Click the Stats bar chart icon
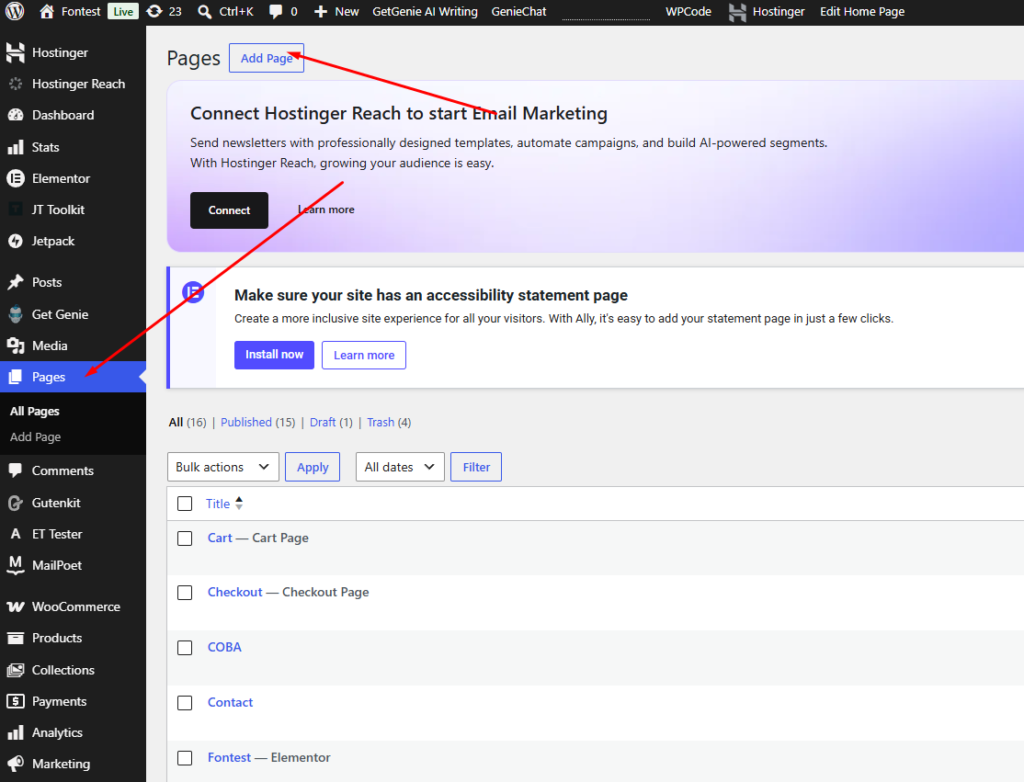1024x782 pixels. tap(16, 147)
